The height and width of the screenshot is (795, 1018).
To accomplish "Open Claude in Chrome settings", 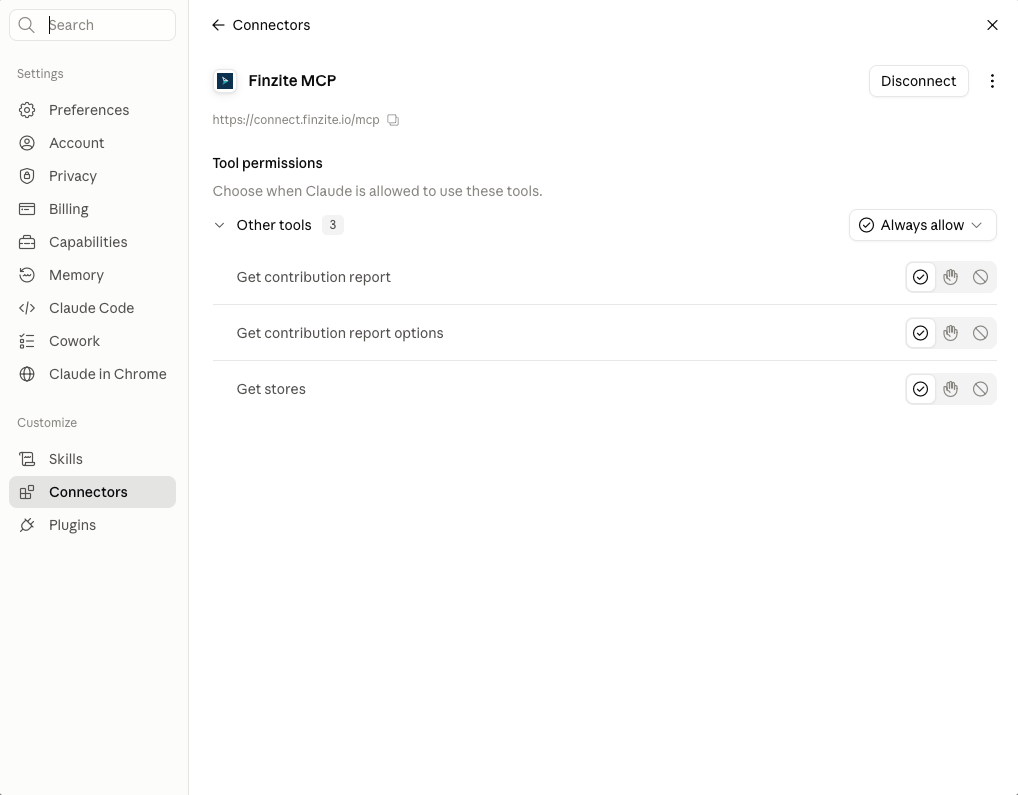I will coord(92,374).
